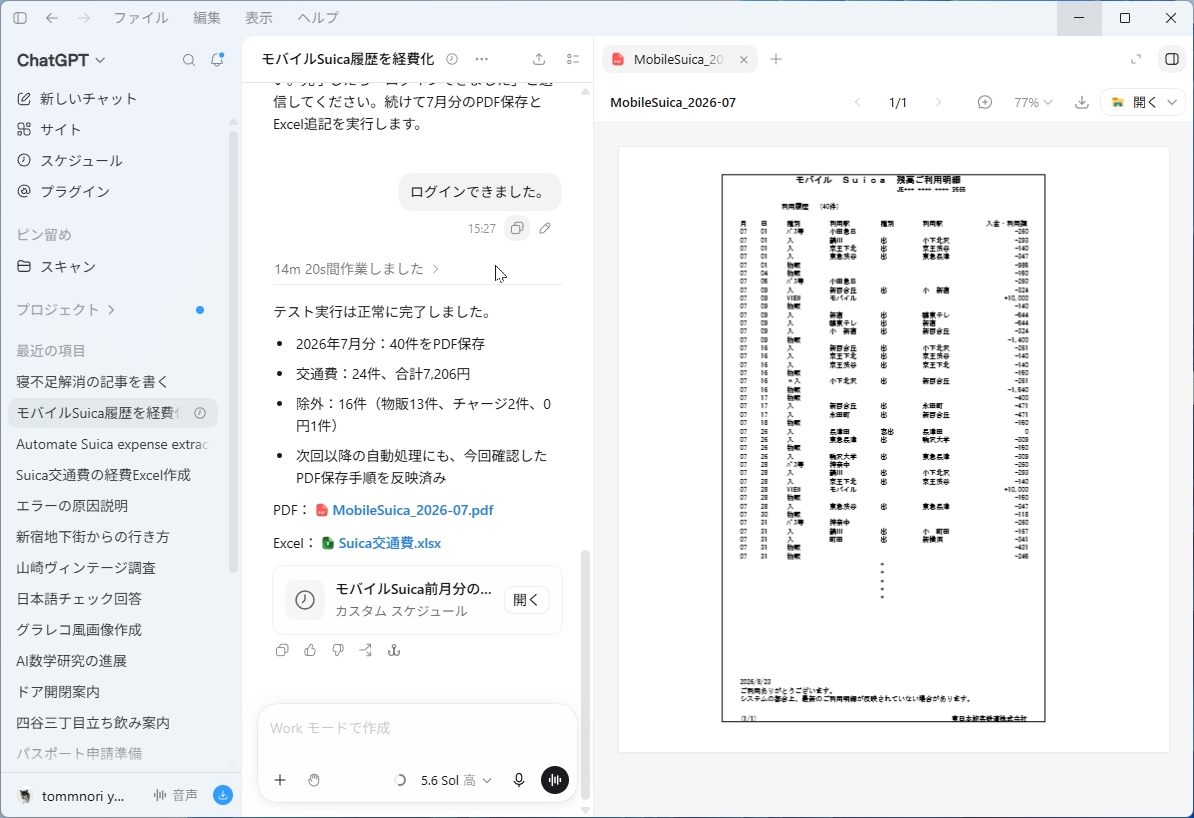
Task: Expand the 14m 20s間作業しました details
Action: click(356, 269)
